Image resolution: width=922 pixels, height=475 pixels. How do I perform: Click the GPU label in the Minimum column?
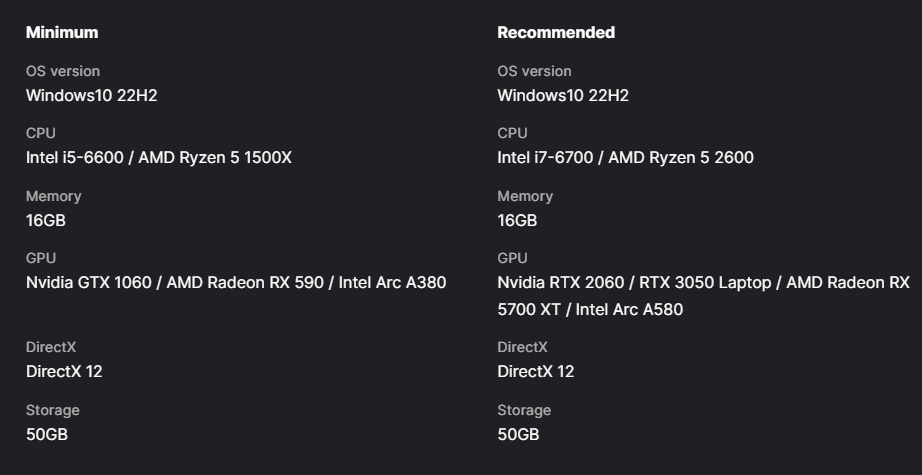click(x=41, y=258)
